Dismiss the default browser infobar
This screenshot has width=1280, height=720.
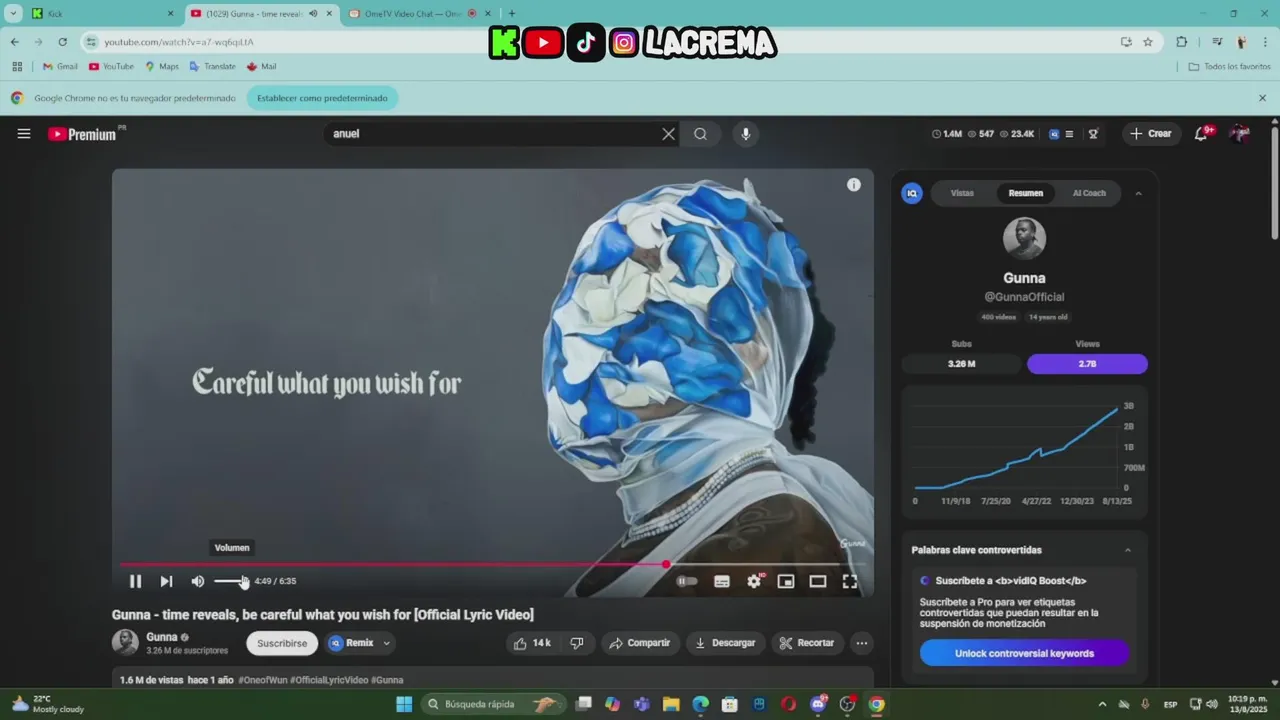pyautogui.click(x=1262, y=98)
